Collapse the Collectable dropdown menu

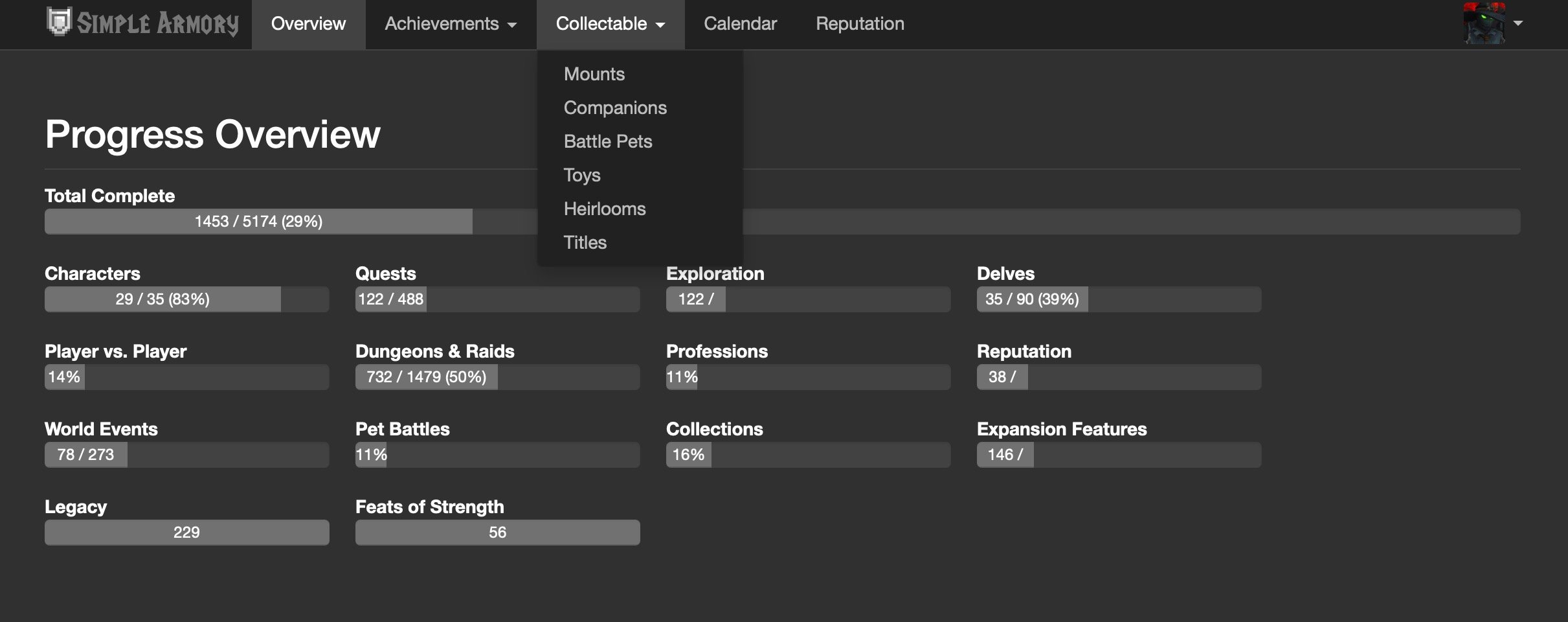610,24
